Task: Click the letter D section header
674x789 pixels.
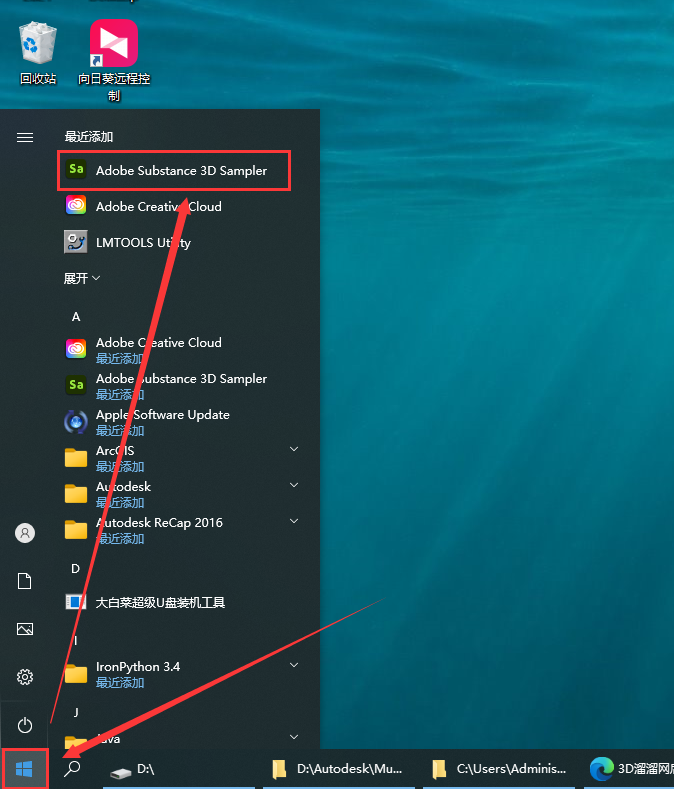Action: [76, 569]
